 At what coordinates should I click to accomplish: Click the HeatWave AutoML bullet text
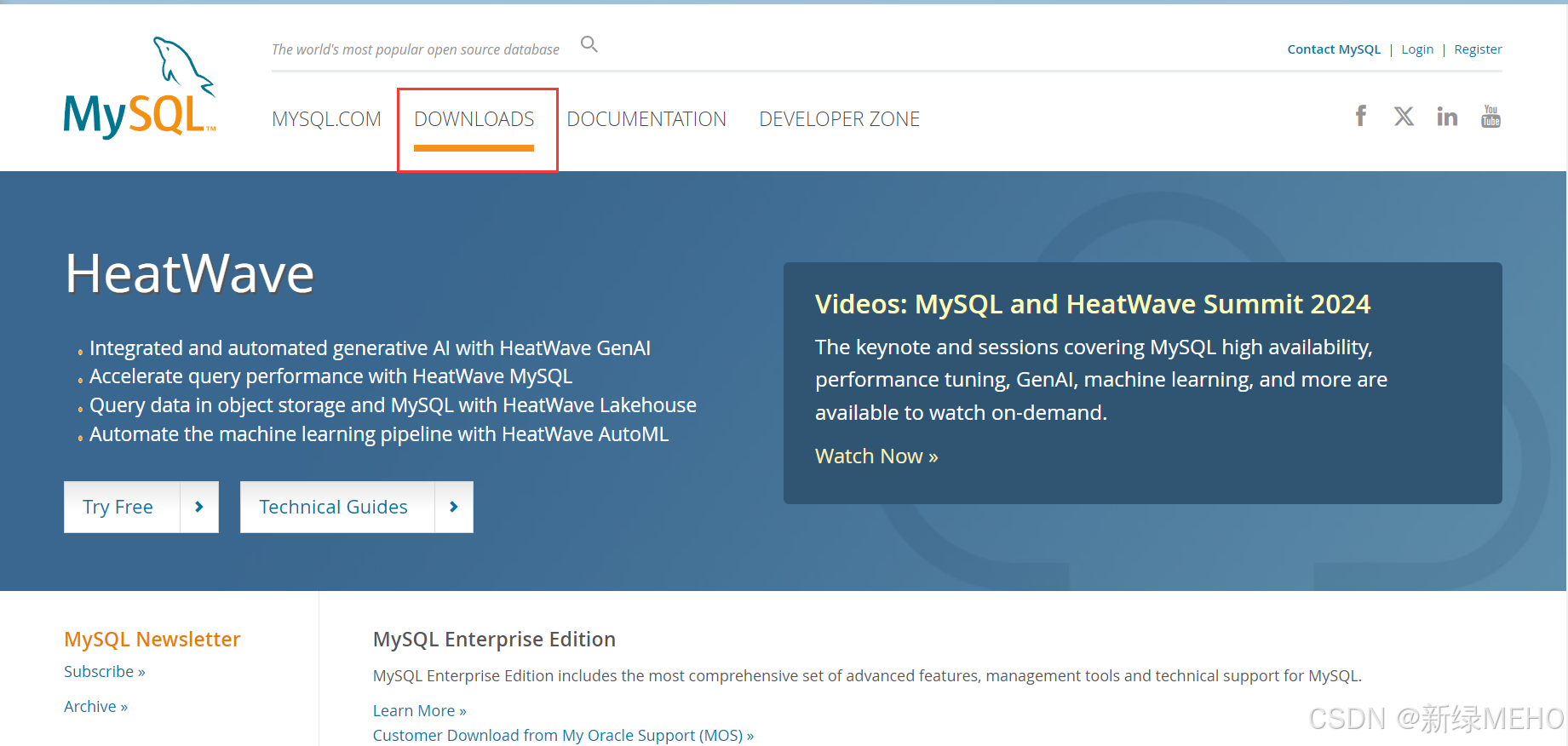379,434
